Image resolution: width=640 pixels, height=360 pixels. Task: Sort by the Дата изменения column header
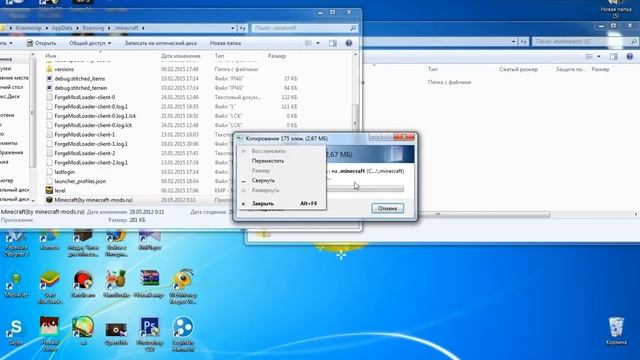coord(180,56)
